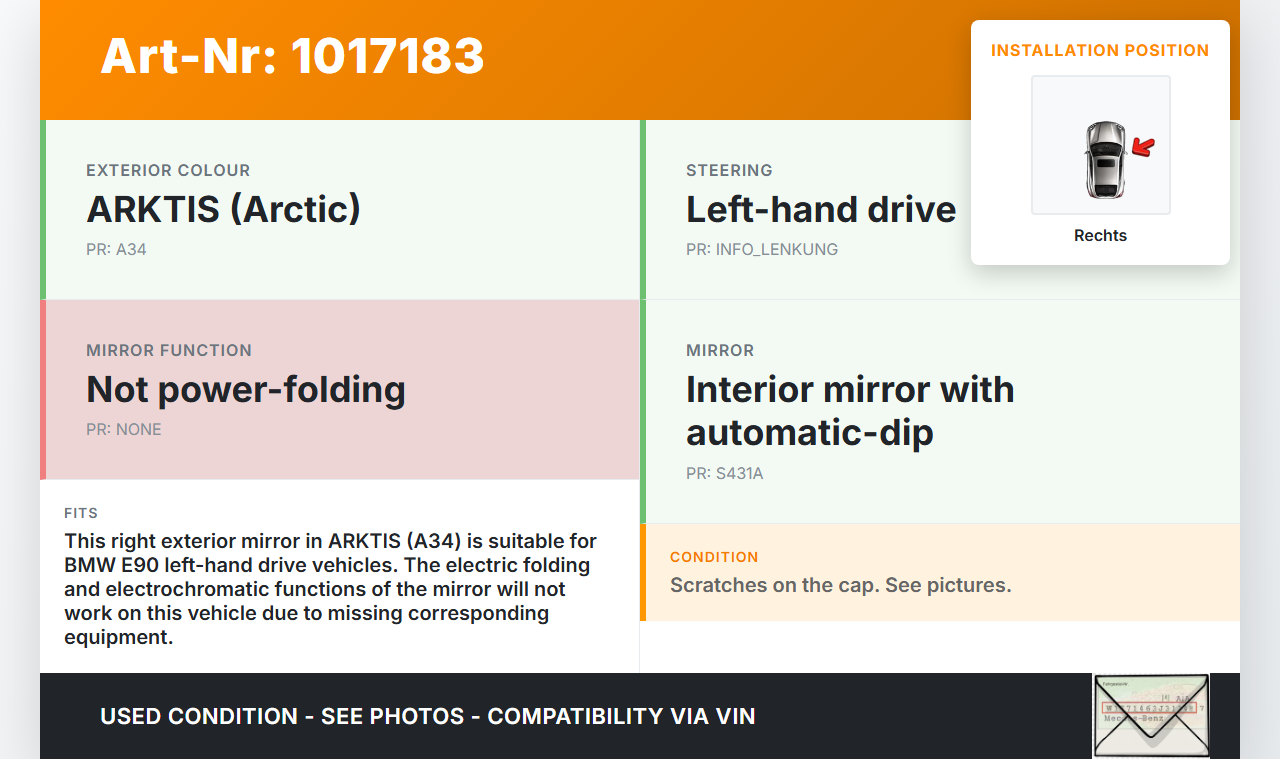Open the envelope VIN image

pos(1151,715)
